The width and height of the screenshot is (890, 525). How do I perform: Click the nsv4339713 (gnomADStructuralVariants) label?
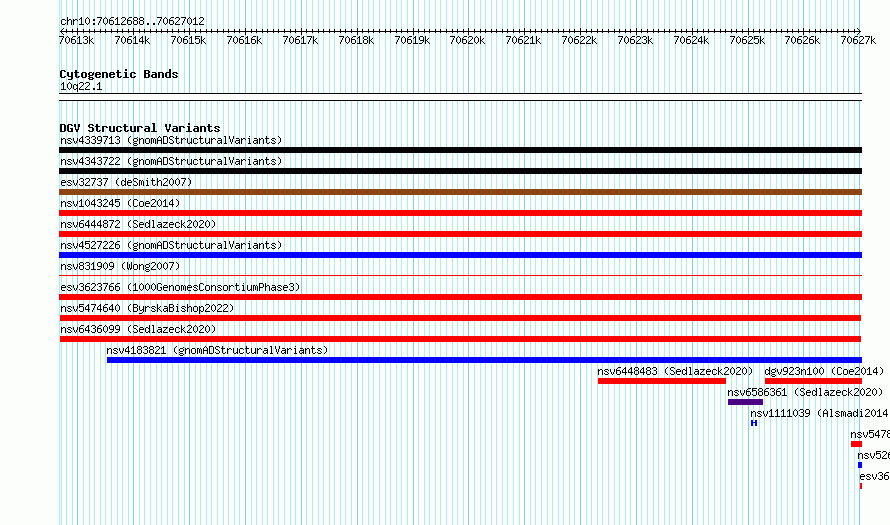coord(171,140)
